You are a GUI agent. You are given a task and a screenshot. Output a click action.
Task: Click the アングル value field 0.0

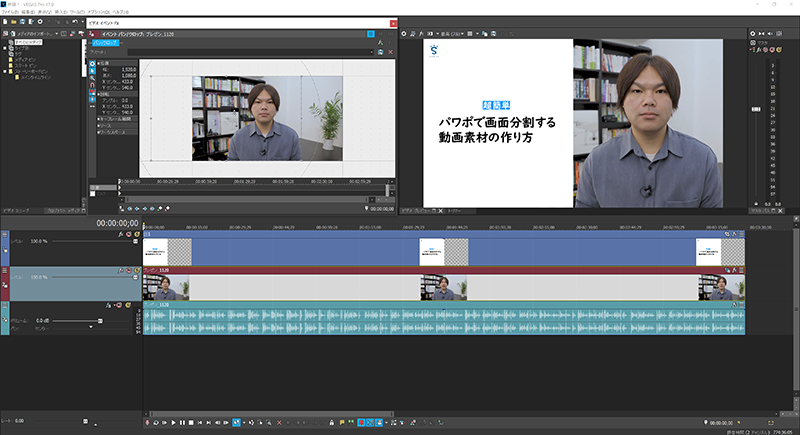click(x=125, y=100)
